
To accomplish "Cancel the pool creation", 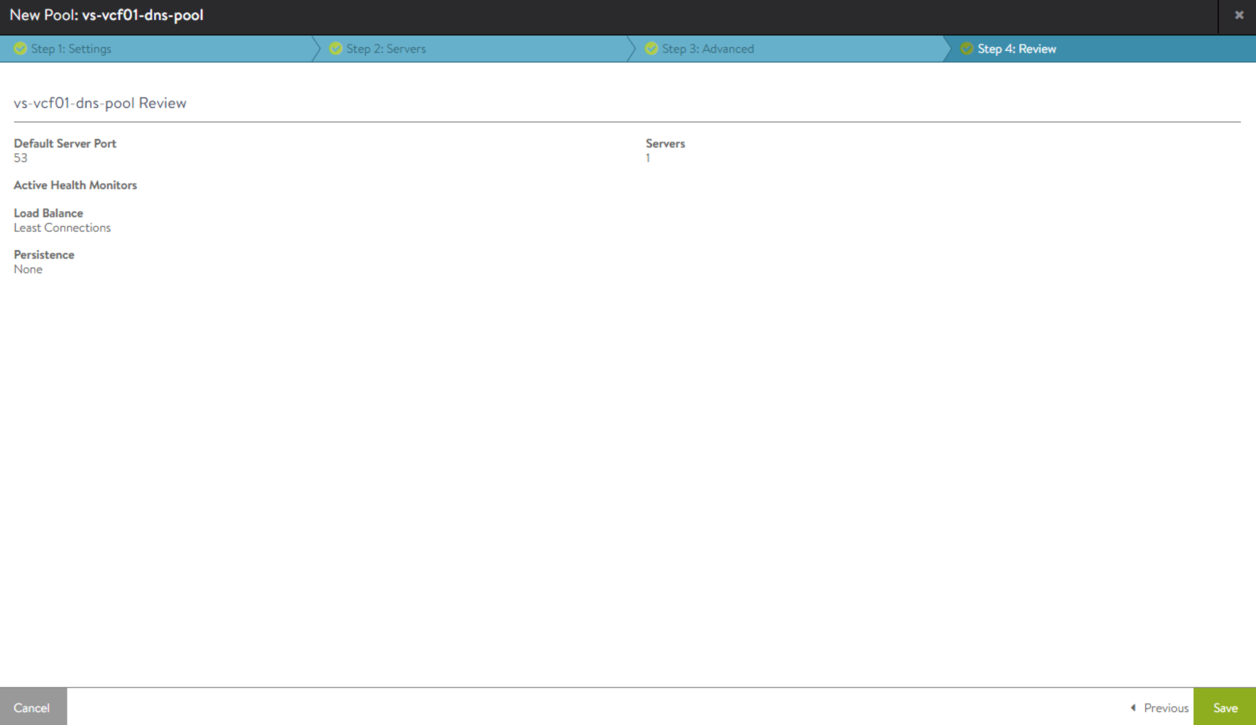I will click(x=32, y=707).
